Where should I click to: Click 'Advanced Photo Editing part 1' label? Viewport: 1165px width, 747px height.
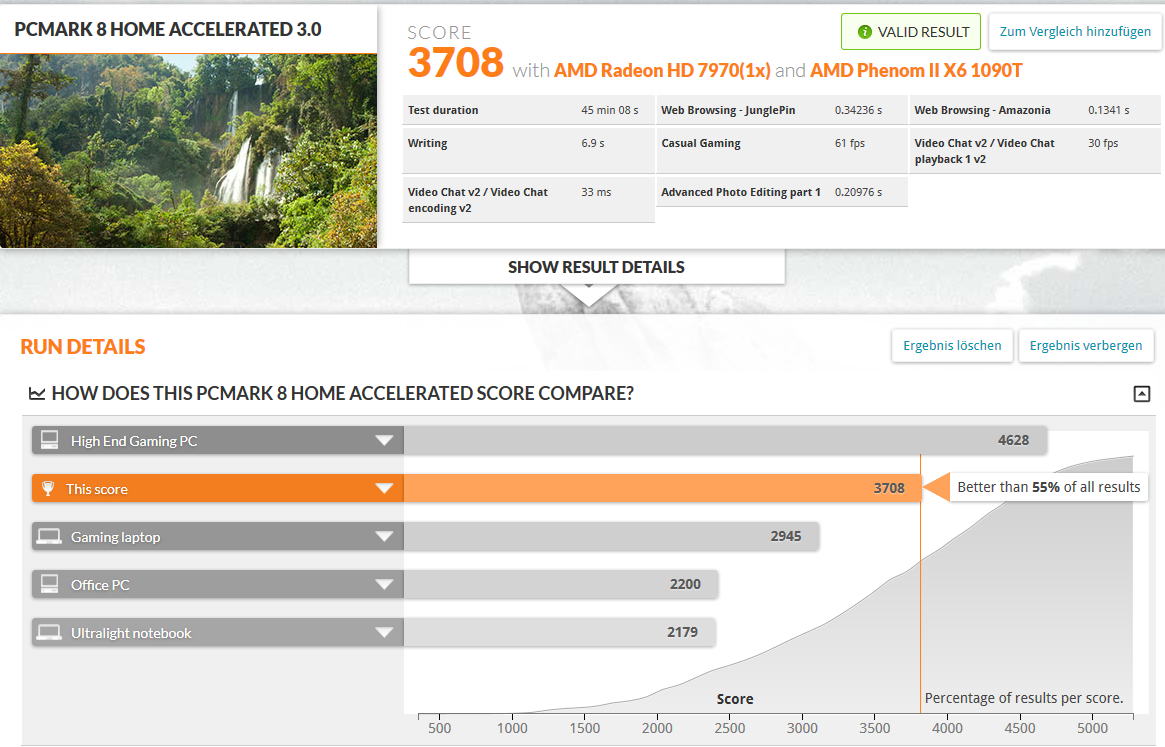click(741, 193)
